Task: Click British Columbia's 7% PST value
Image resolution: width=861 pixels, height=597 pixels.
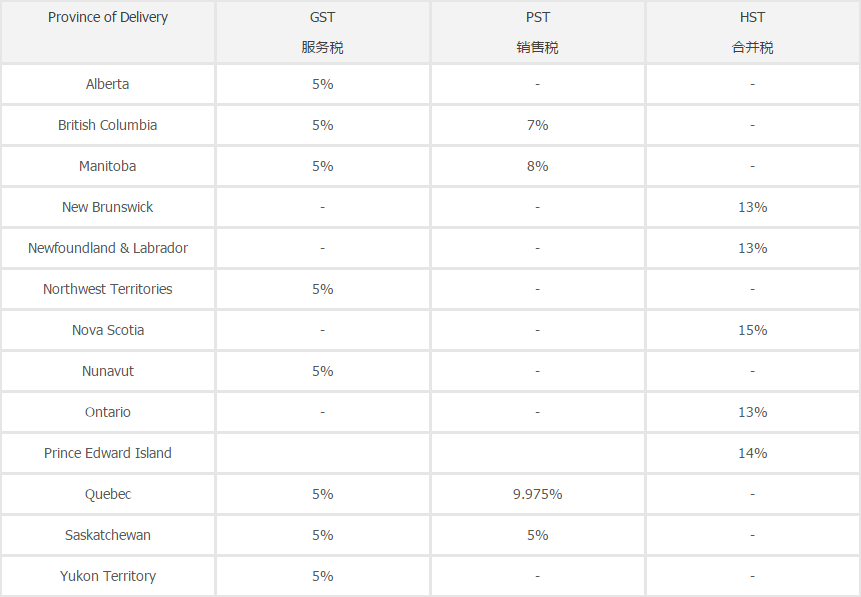Action: (538, 125)
